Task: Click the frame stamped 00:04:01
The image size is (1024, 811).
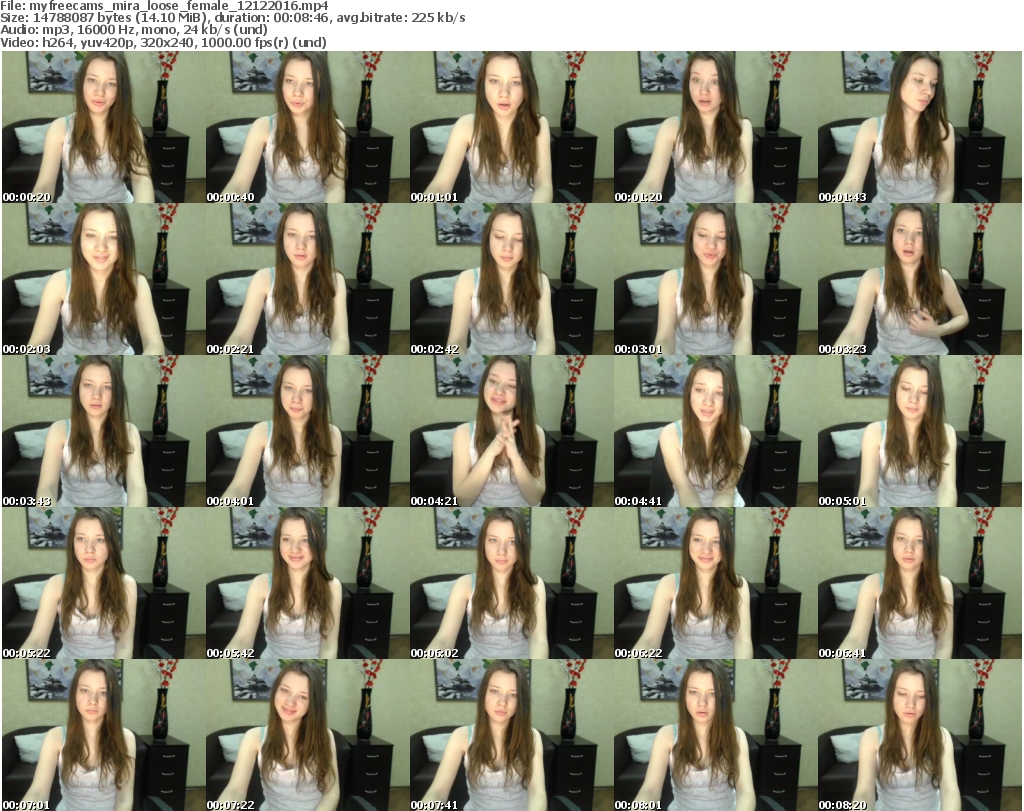Action: (x=307, y=432)
